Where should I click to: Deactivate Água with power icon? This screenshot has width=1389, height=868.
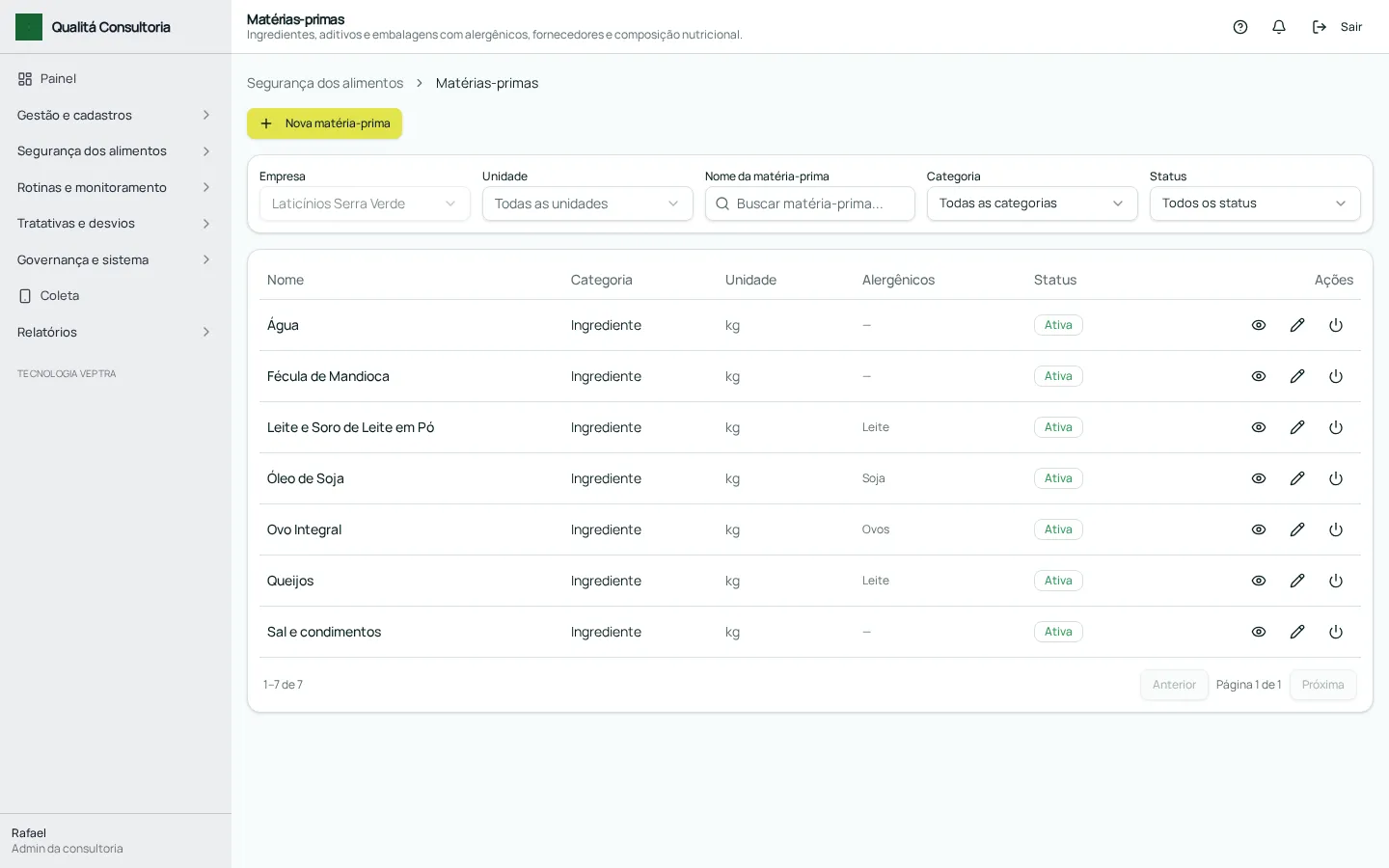pos(1336,325)
